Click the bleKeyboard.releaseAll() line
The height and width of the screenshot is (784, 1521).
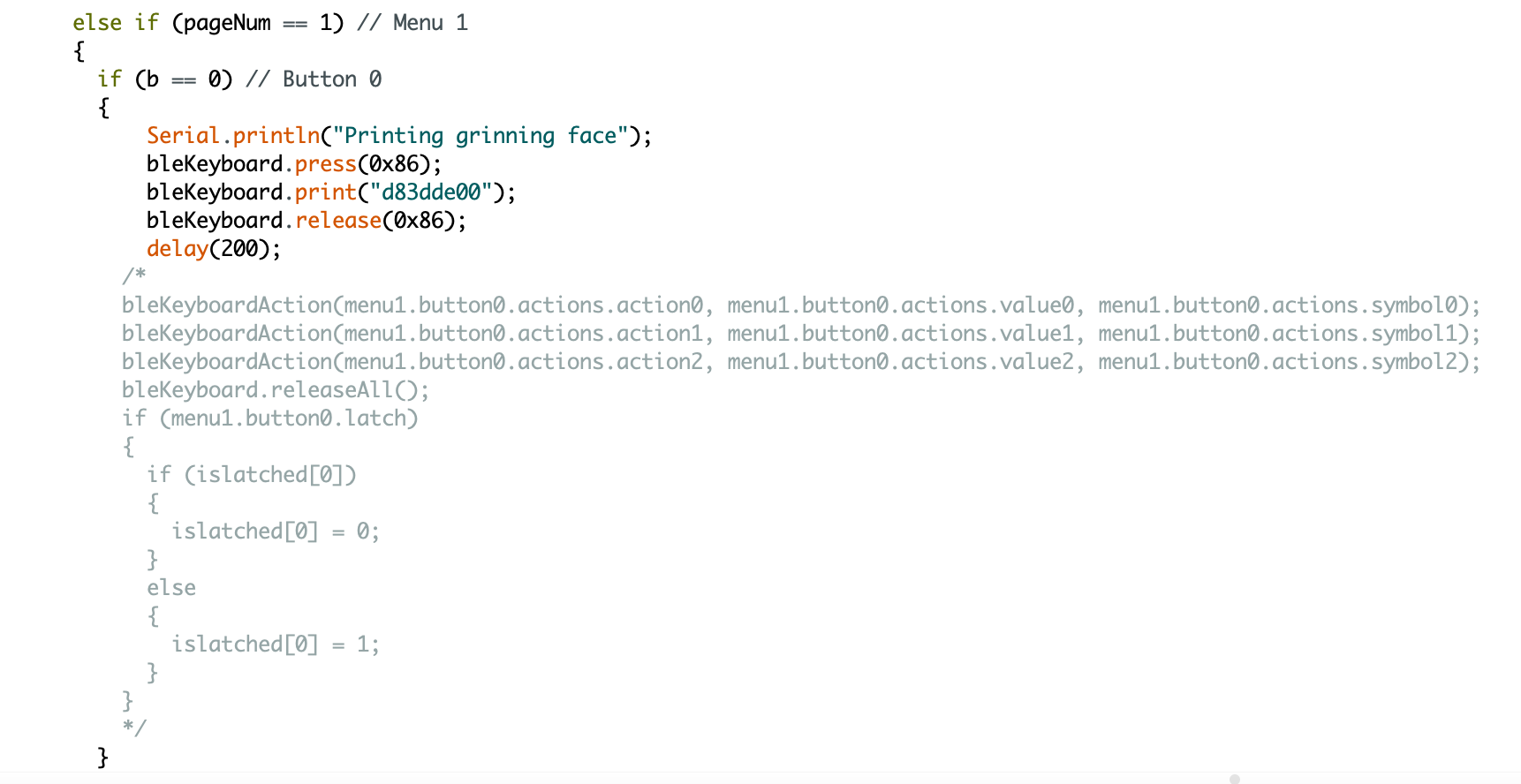[x=276, y=390]
